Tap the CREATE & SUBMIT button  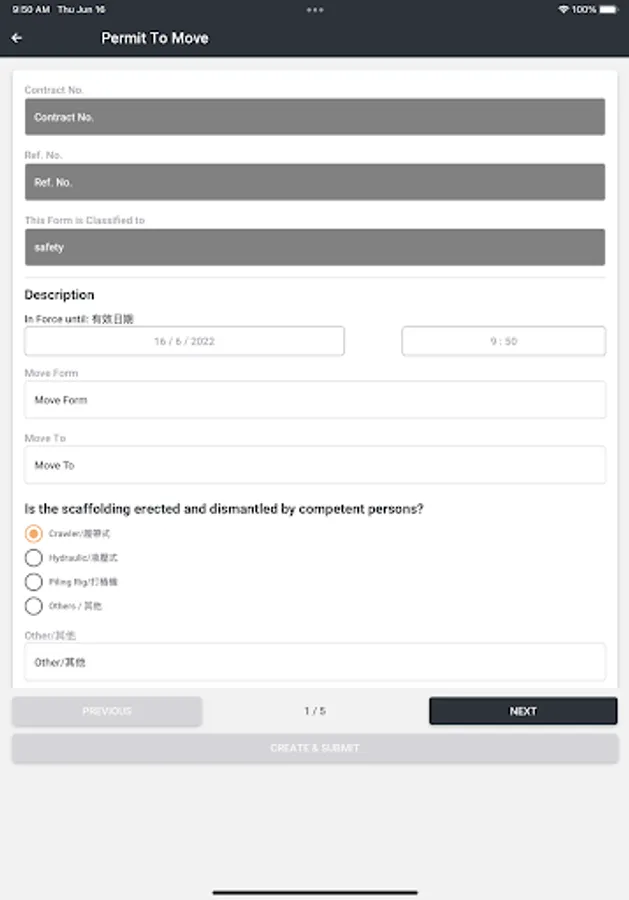click(x=315, y=748)
